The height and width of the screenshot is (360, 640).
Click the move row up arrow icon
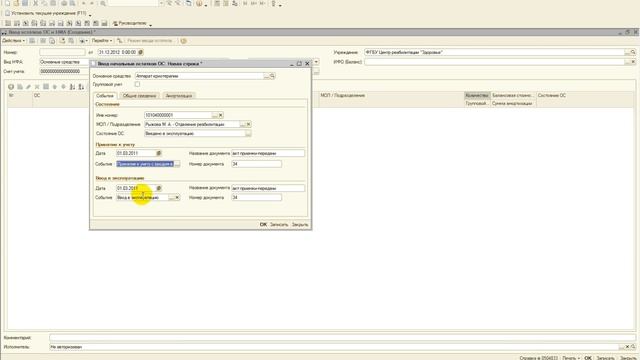click(55, 87)
